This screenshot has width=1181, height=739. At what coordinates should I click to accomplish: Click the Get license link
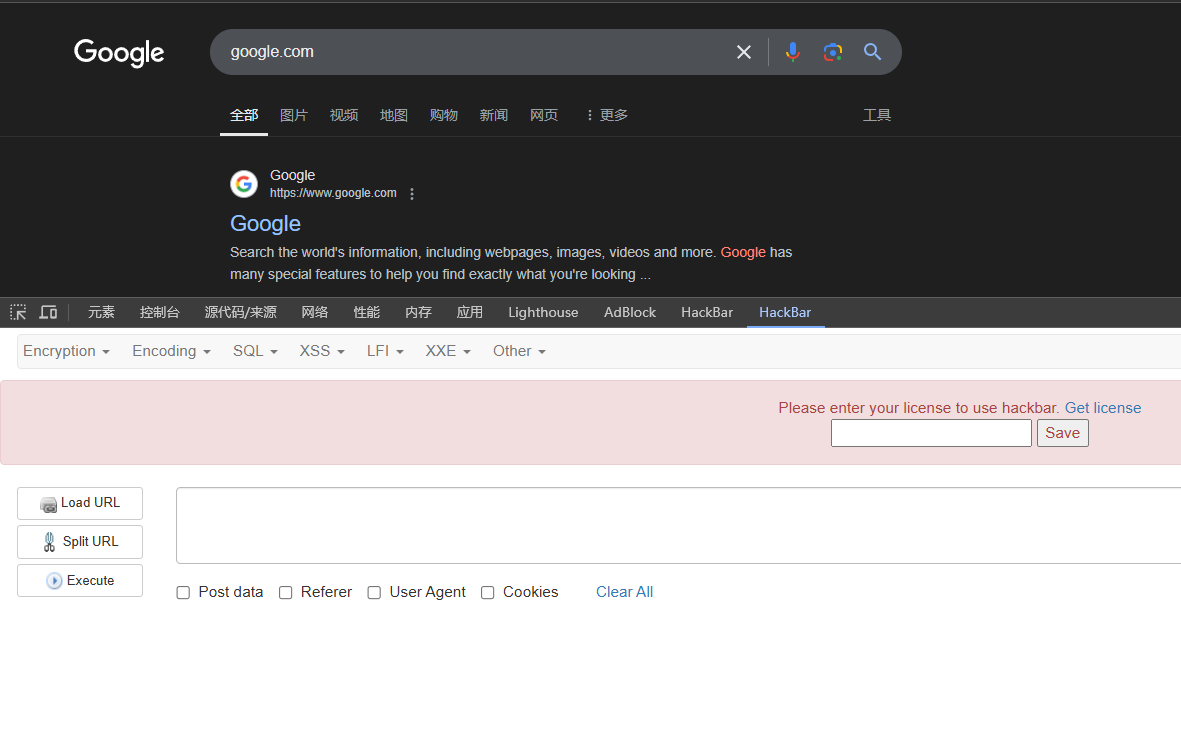coord(1103,408)
